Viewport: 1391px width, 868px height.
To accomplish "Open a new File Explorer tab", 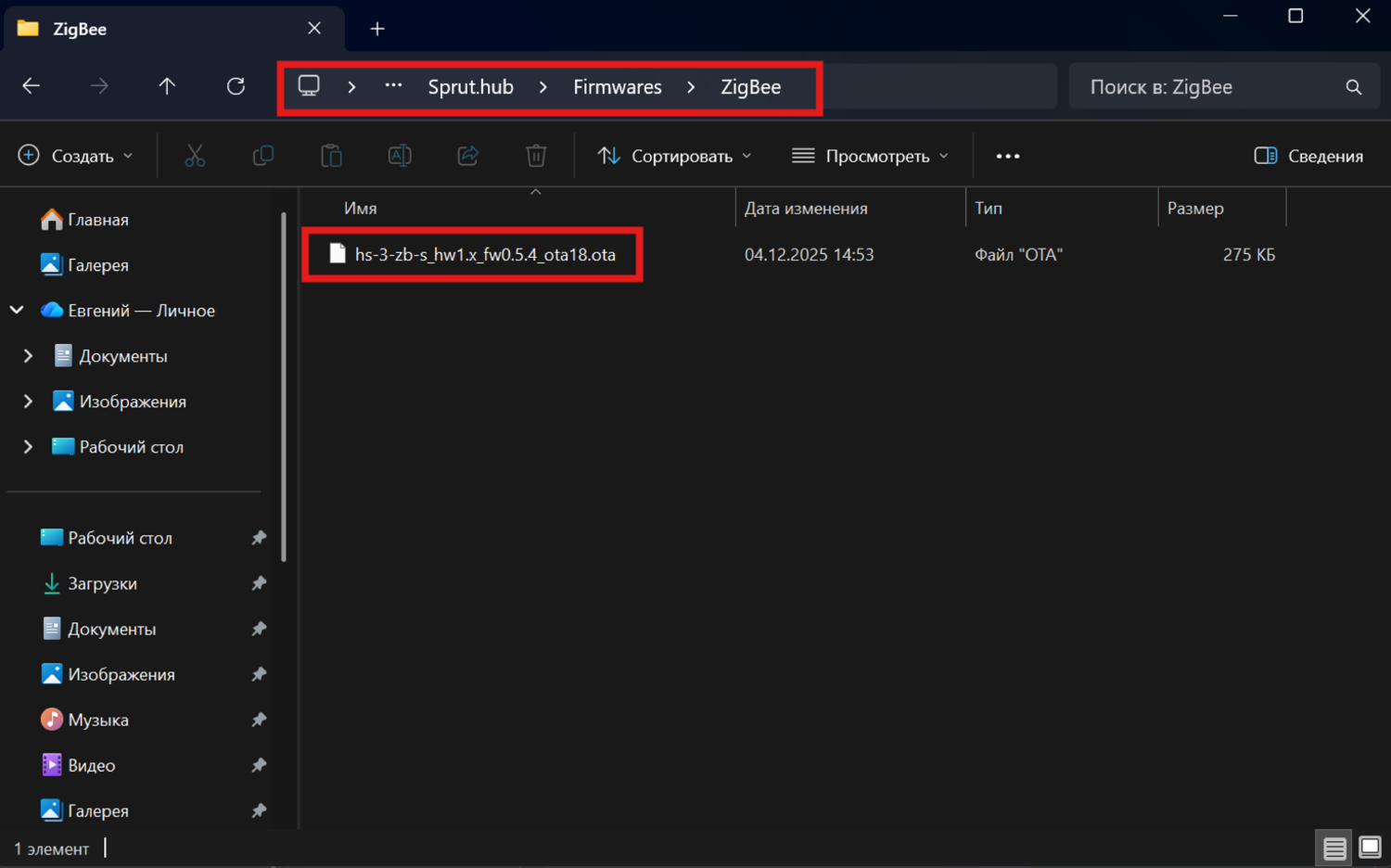I will 377,29.
